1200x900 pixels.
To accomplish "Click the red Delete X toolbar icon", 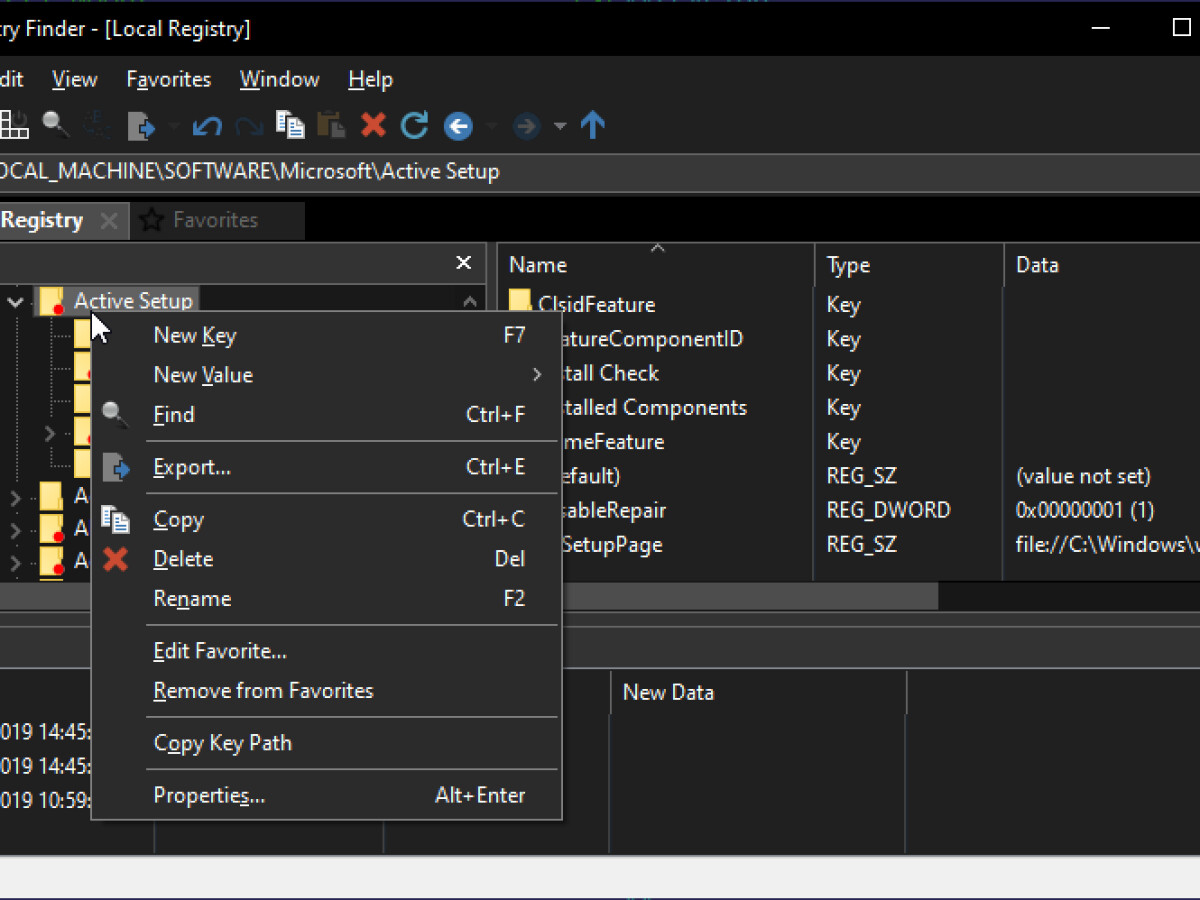I will (372, 125).
